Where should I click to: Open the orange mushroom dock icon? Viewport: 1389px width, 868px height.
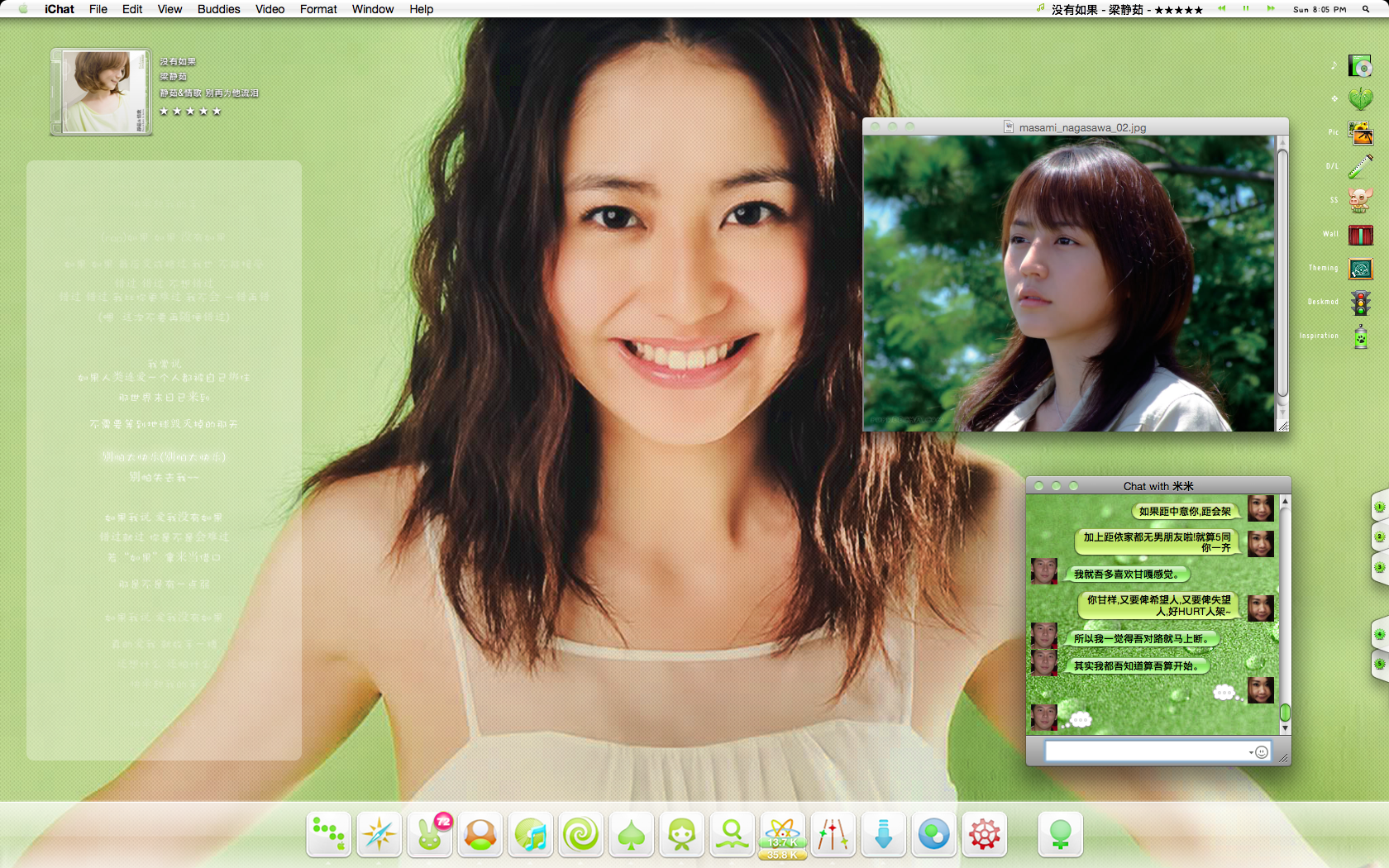point(480,834)
